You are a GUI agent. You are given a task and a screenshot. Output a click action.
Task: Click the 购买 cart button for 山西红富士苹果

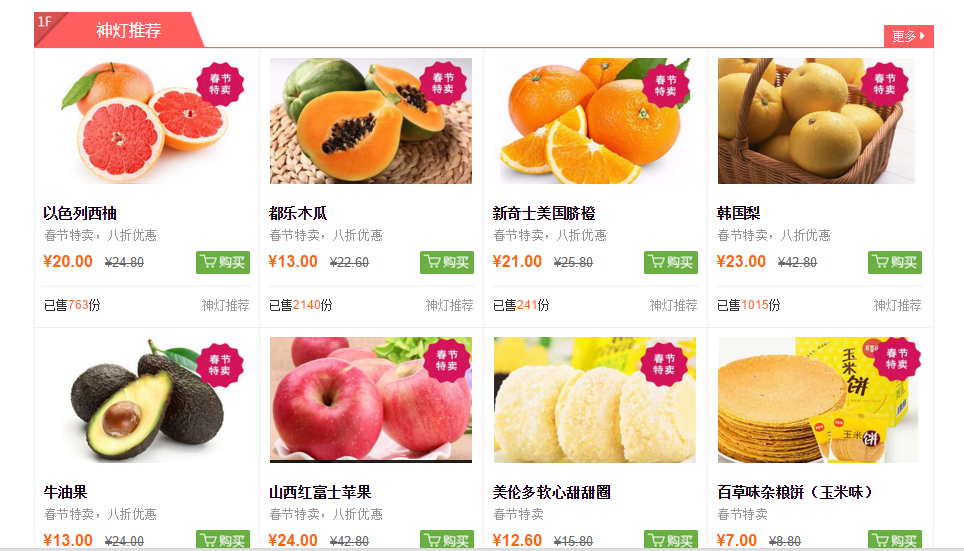pyautogui.click(x=447, y=539)
